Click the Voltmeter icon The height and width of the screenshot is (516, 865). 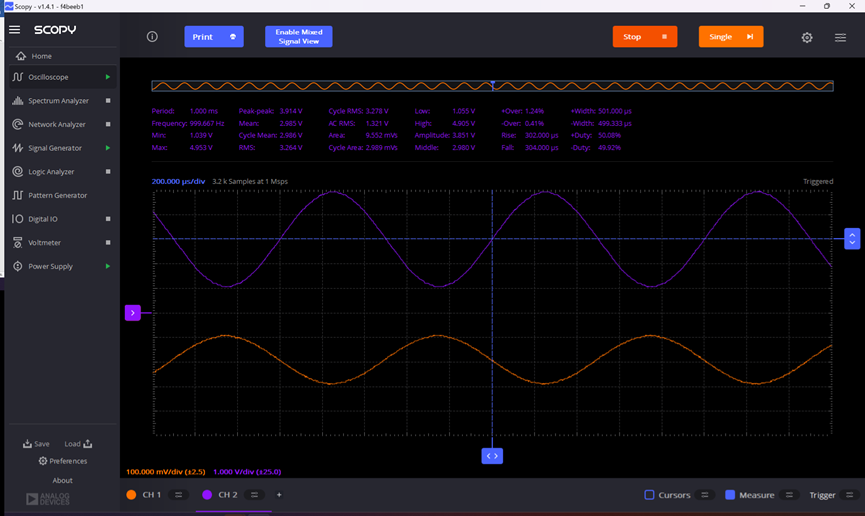pos(18,243)
